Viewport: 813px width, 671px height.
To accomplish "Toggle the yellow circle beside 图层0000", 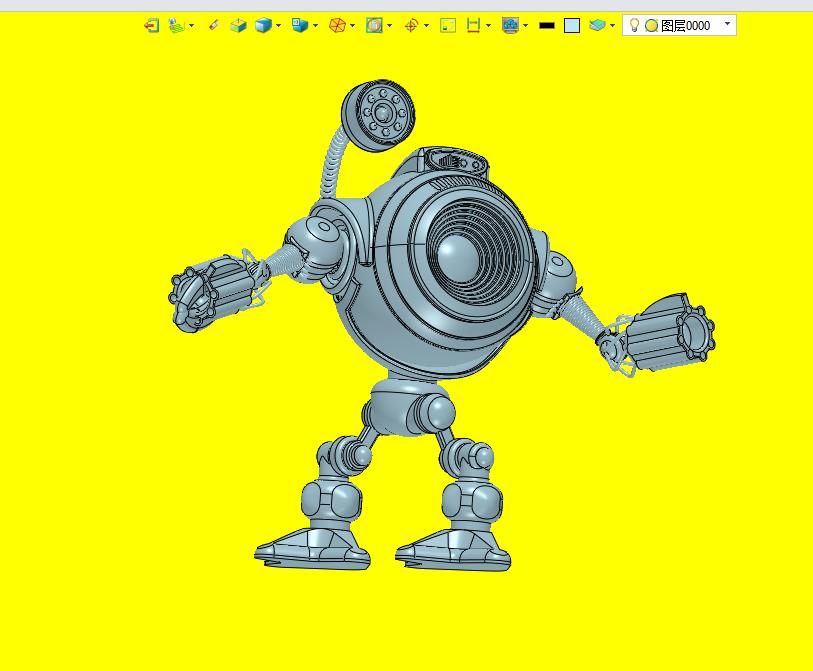I will point(651,26).
